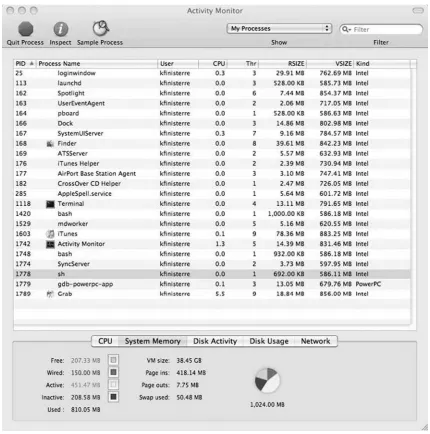Click the Page ins 418.14 MB value
This screenshot has width=430, height=434.
191,373
